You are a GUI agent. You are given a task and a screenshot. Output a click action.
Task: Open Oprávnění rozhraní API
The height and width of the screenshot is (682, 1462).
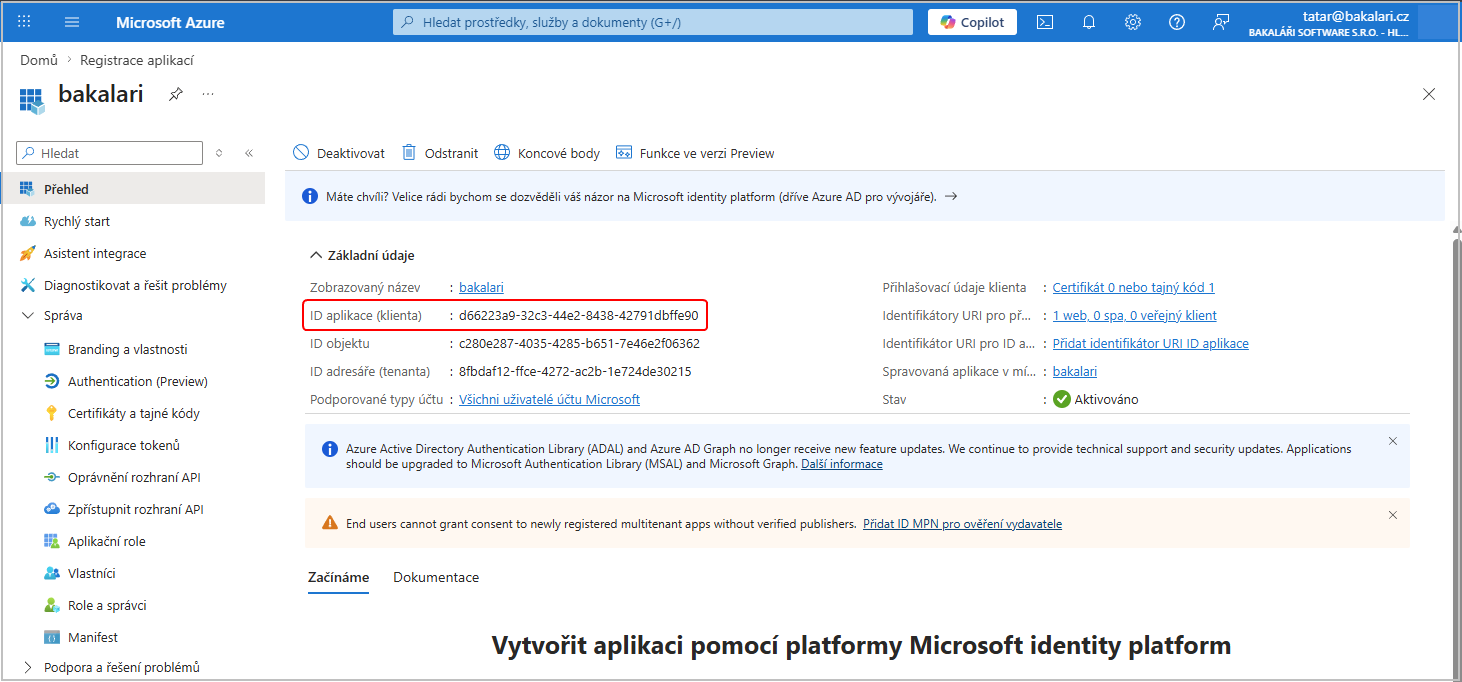(133, 477)
